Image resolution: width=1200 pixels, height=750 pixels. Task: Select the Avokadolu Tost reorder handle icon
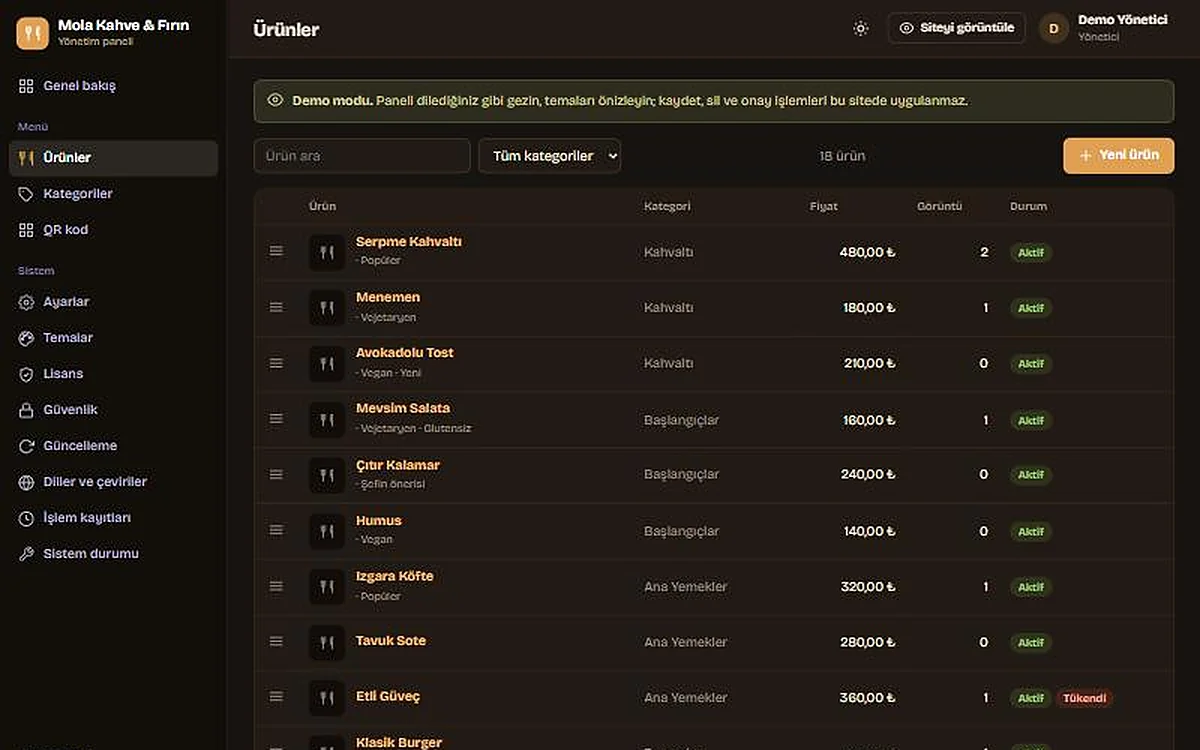(x=277, y=363)
